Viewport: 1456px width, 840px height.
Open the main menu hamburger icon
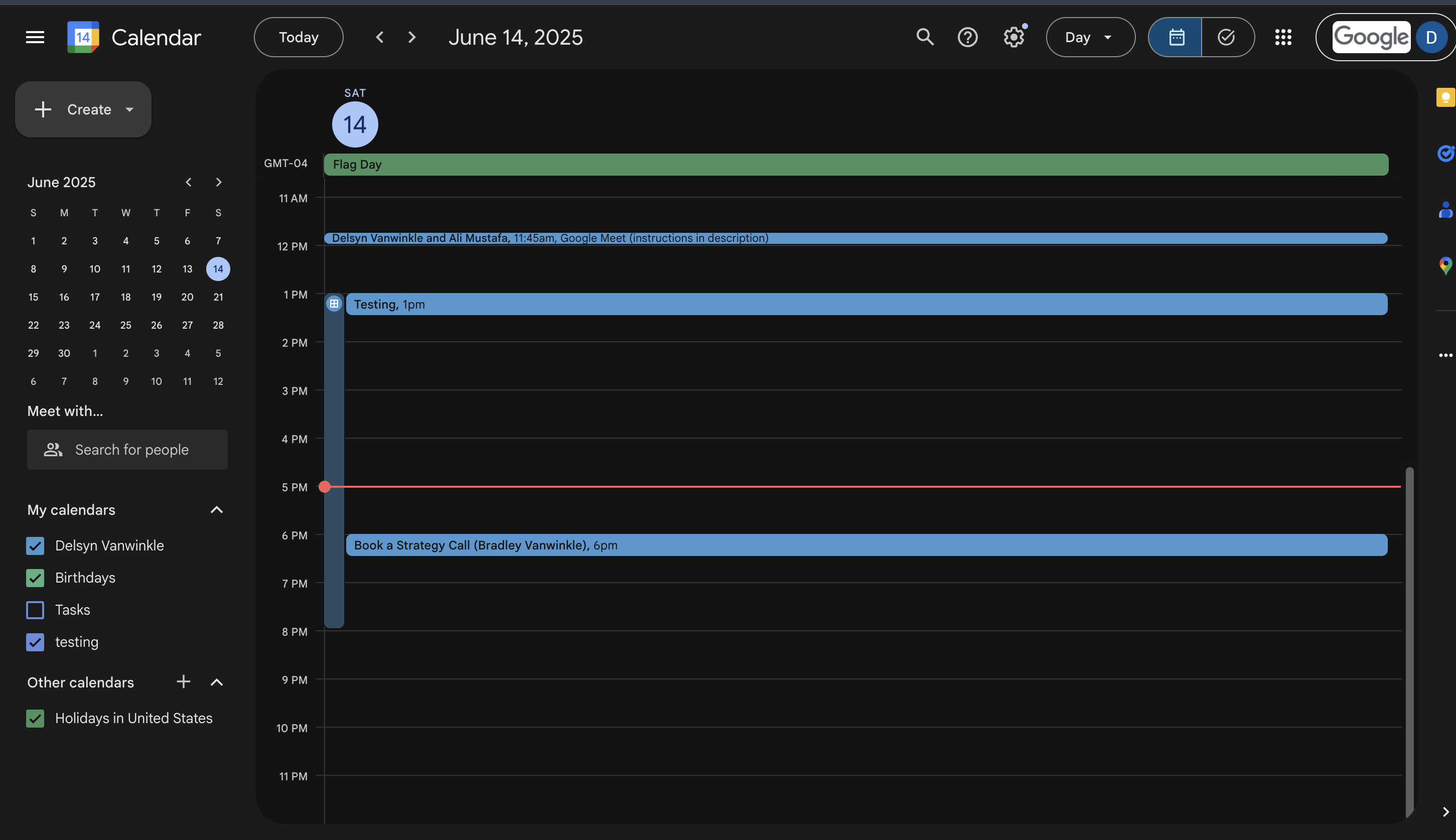[35, 38]
